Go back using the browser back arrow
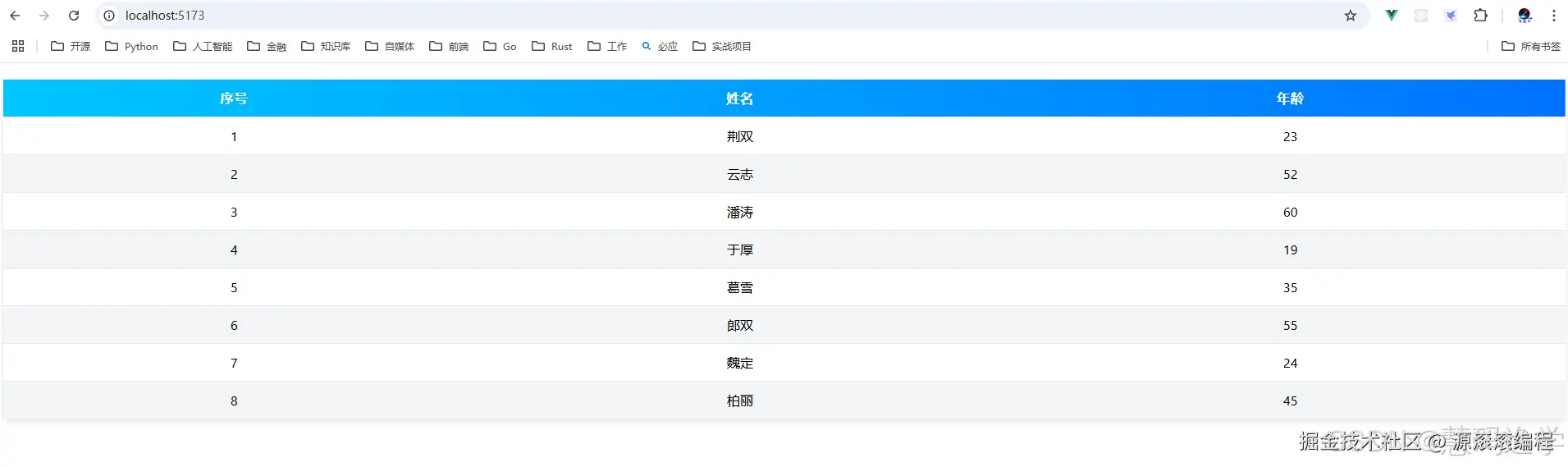Viewport: 1568px width, 467px height. pos(15,16)
